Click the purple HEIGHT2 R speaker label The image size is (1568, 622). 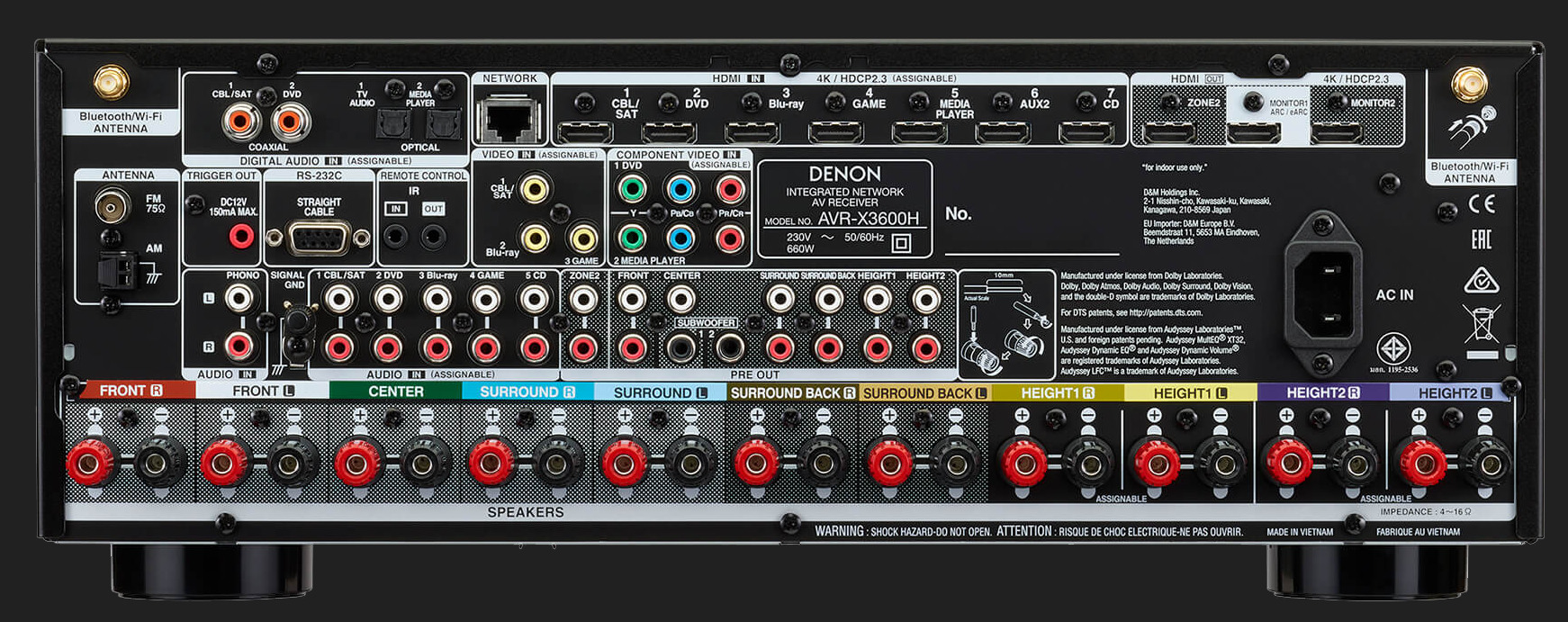(x=1322, y=392)
